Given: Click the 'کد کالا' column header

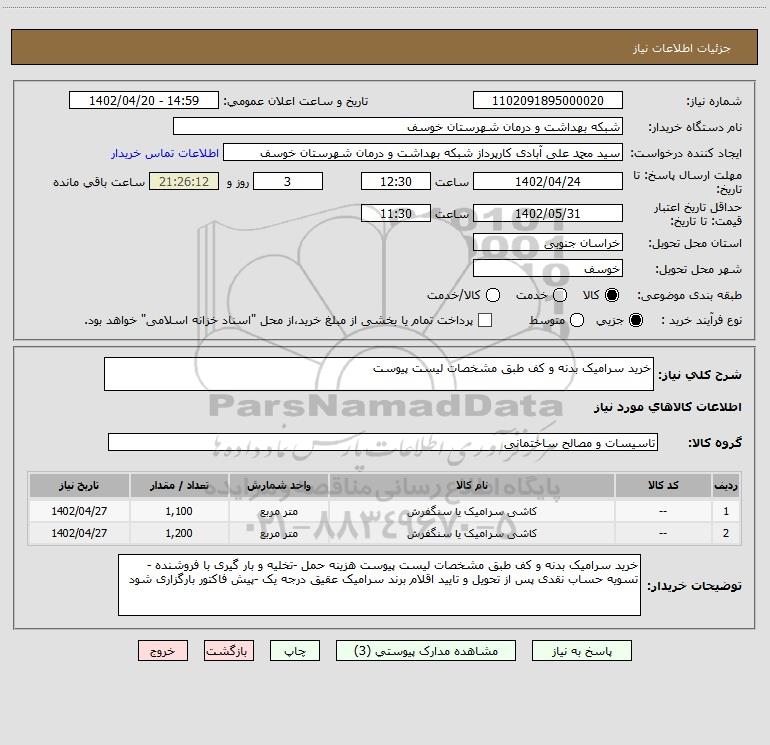Looking at the screenshot, I should click(663, 485).
